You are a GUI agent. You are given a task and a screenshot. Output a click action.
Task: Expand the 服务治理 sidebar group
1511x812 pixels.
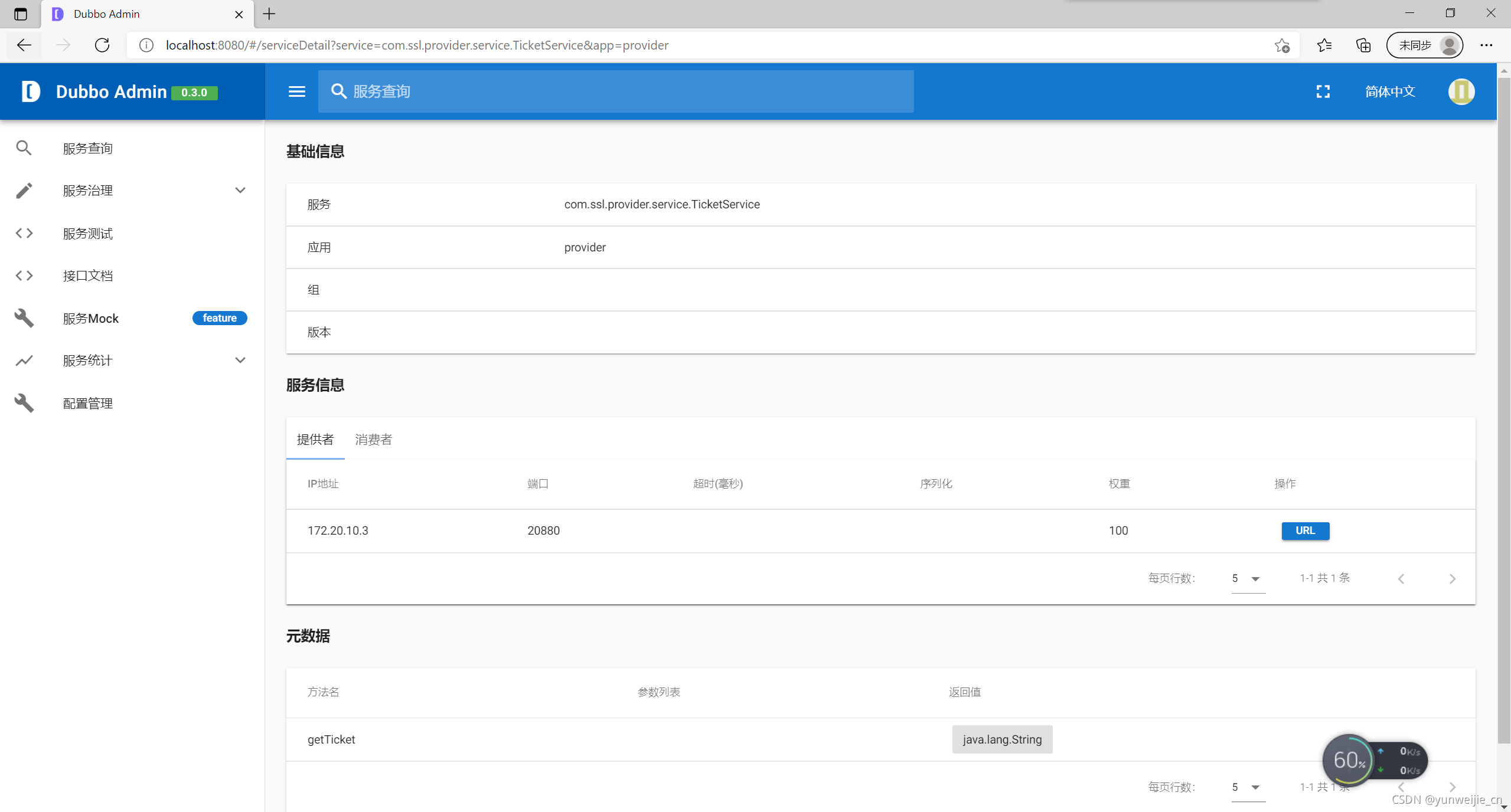coord(240,191)
